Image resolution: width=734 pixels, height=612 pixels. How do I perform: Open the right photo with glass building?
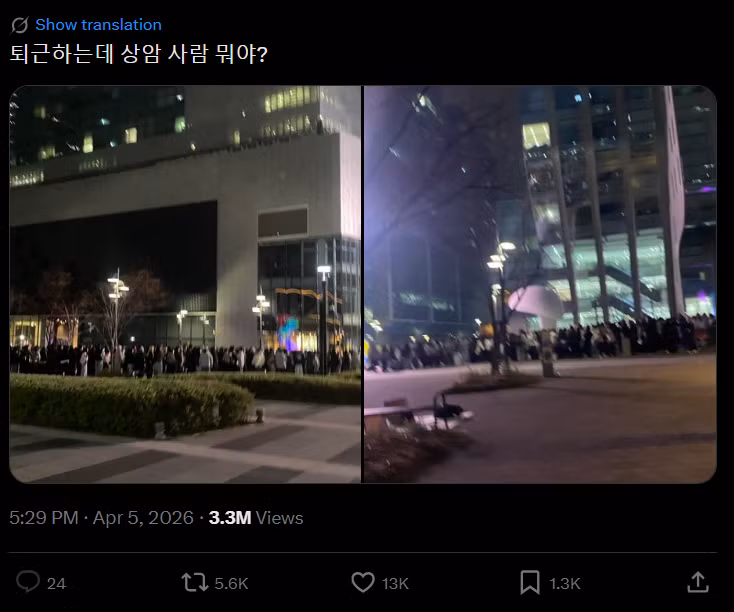click(x=540, y=284)
